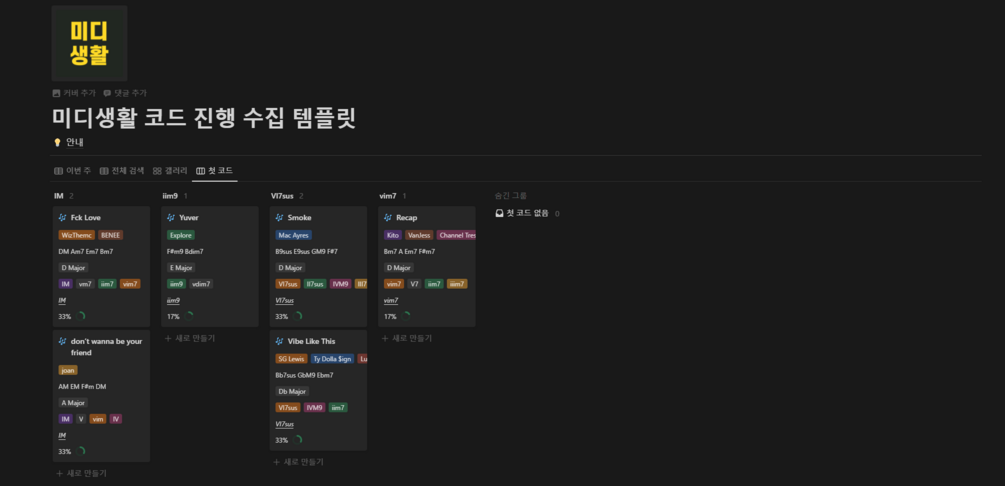1005x486 pixels.
Task: Switch to the 전체 검색 view tab
Action: tap(122, 171)
